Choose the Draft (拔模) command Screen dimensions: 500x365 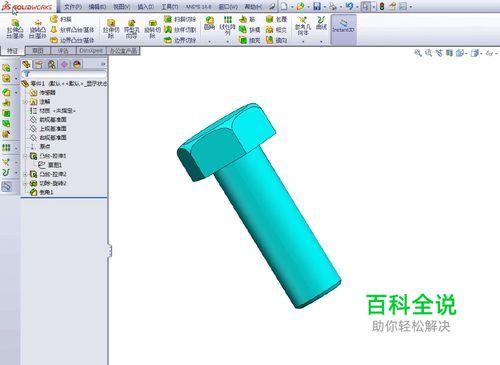(x=250, y=30)
